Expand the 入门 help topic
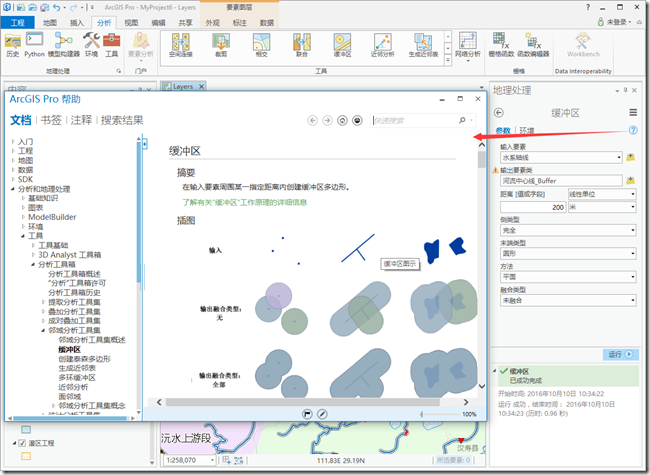Viewport: 650px width, 475px height. [13, 141]
